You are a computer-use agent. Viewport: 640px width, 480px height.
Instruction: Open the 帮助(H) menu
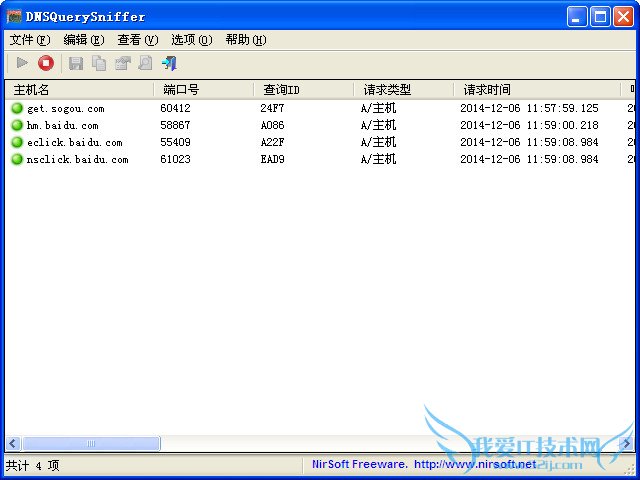245,40
